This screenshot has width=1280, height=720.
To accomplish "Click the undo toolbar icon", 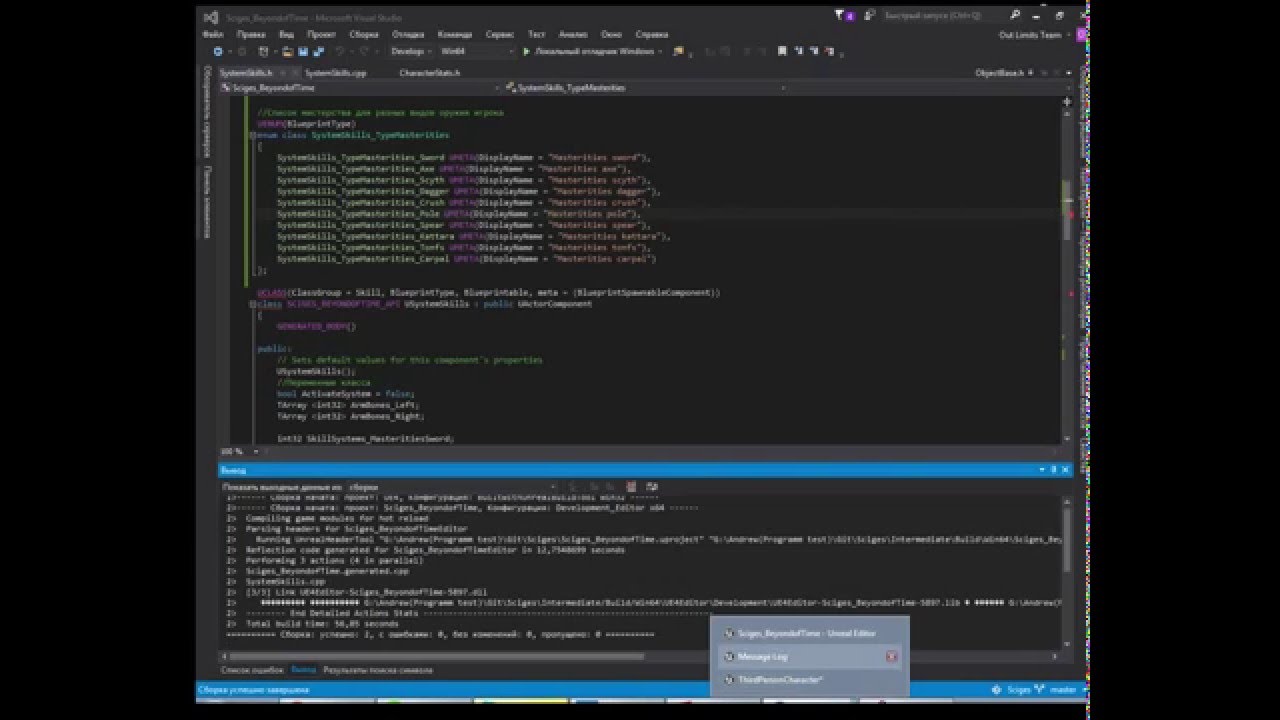I will click(x=340, y=51).
